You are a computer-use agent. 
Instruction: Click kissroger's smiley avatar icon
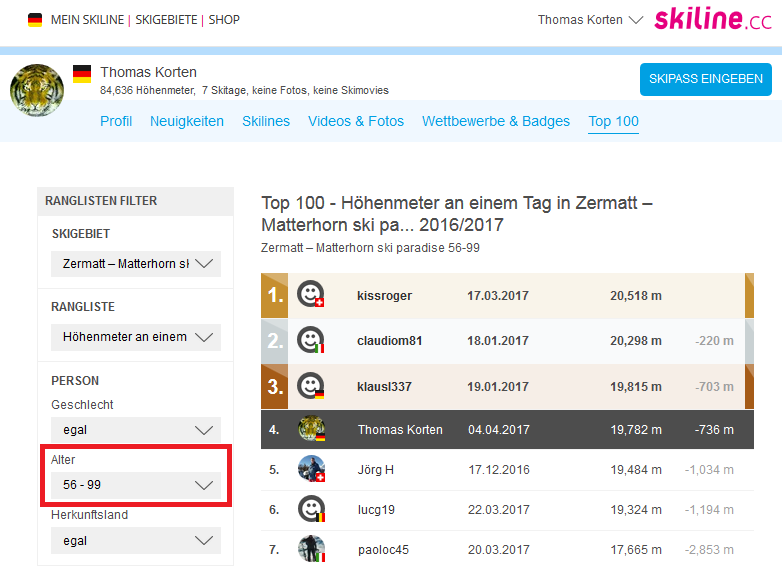311,294
